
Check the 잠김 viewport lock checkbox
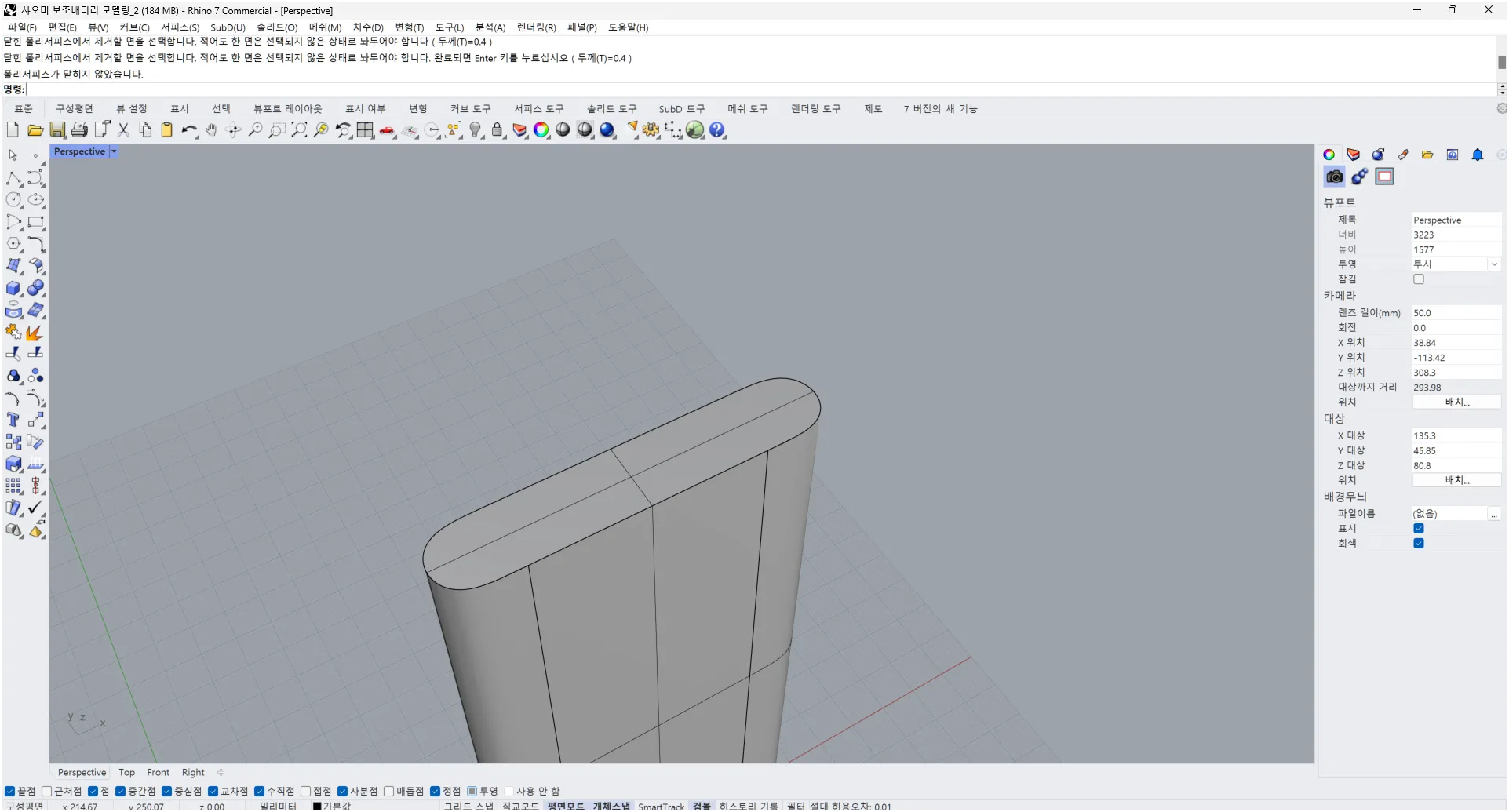point(1419,280)
